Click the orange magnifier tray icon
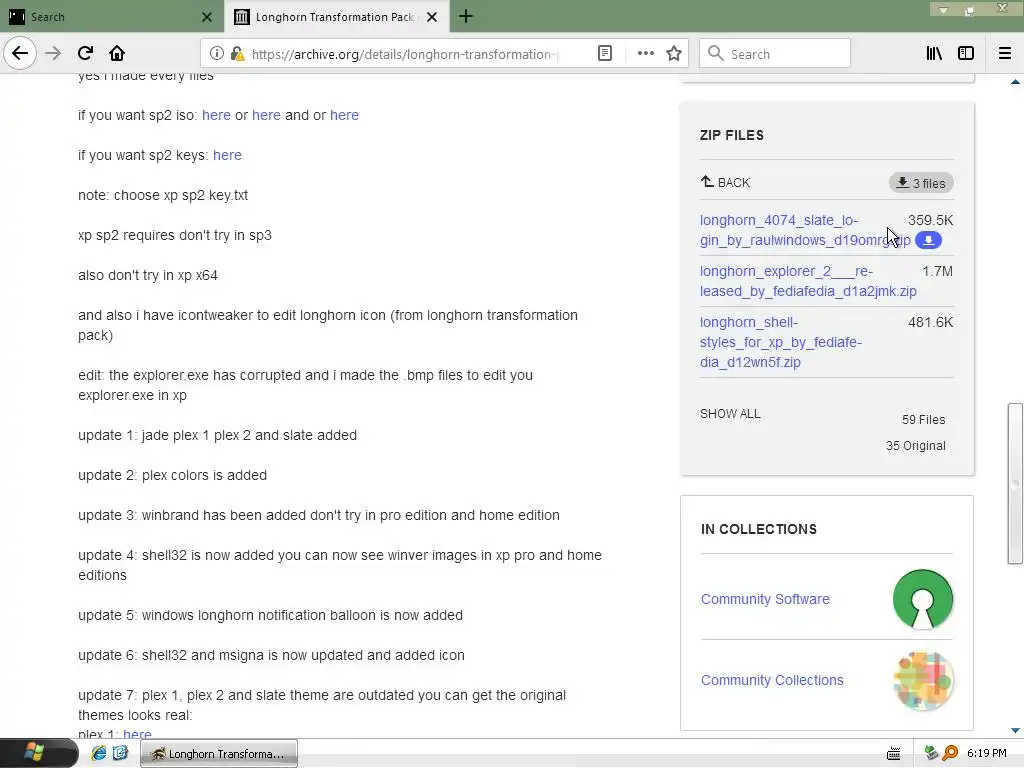 (950, 753)
